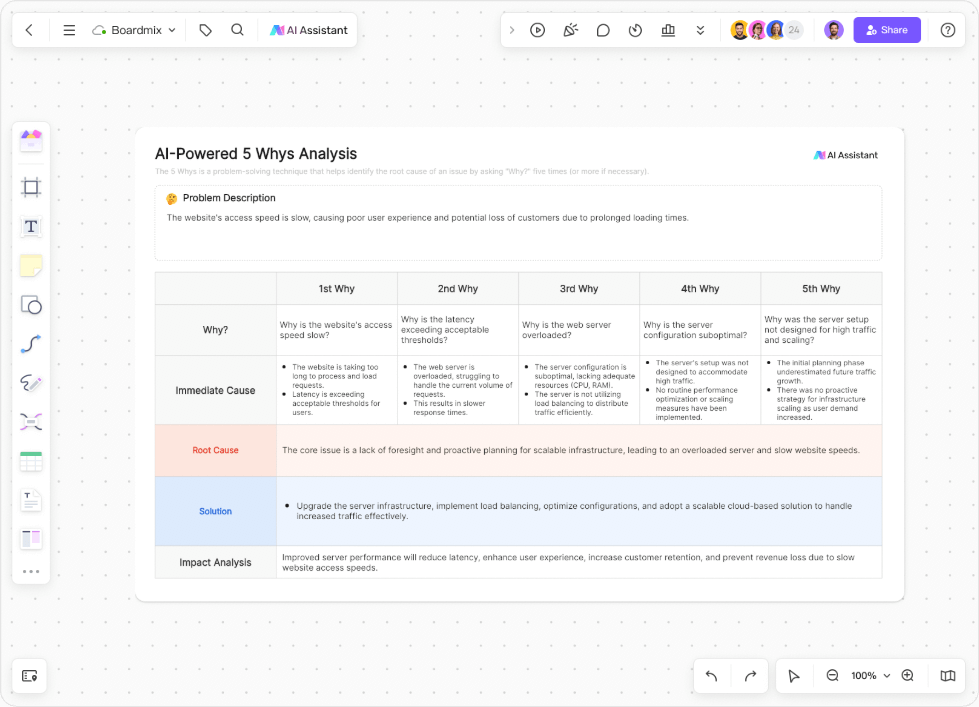Select the yellow Sticky Note tool
The width and height of the screenshot is (979, 707).
[31, 266]
